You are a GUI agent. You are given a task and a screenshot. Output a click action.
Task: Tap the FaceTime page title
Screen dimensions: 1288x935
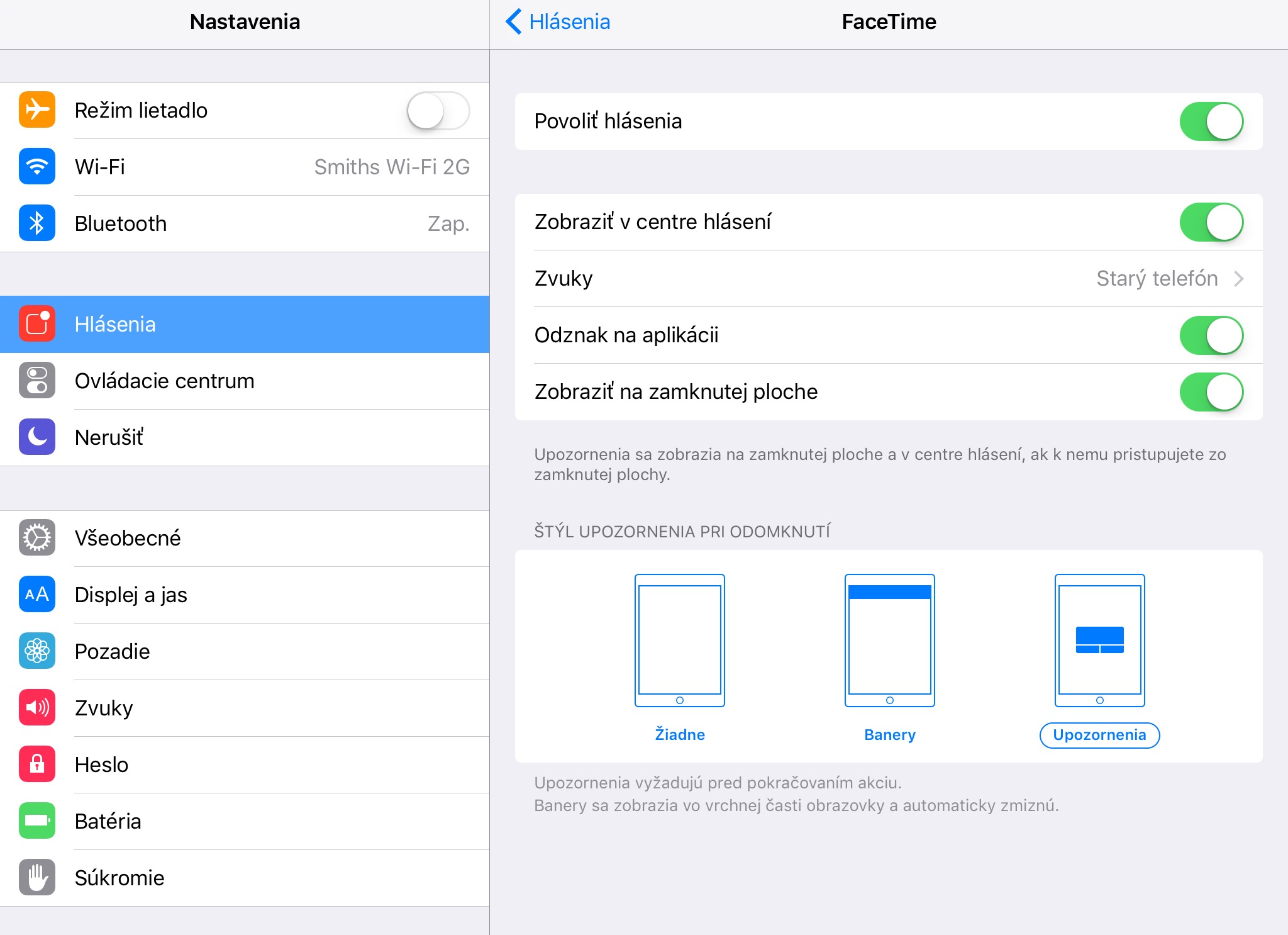pyautogui.click(x=889, y=22)
